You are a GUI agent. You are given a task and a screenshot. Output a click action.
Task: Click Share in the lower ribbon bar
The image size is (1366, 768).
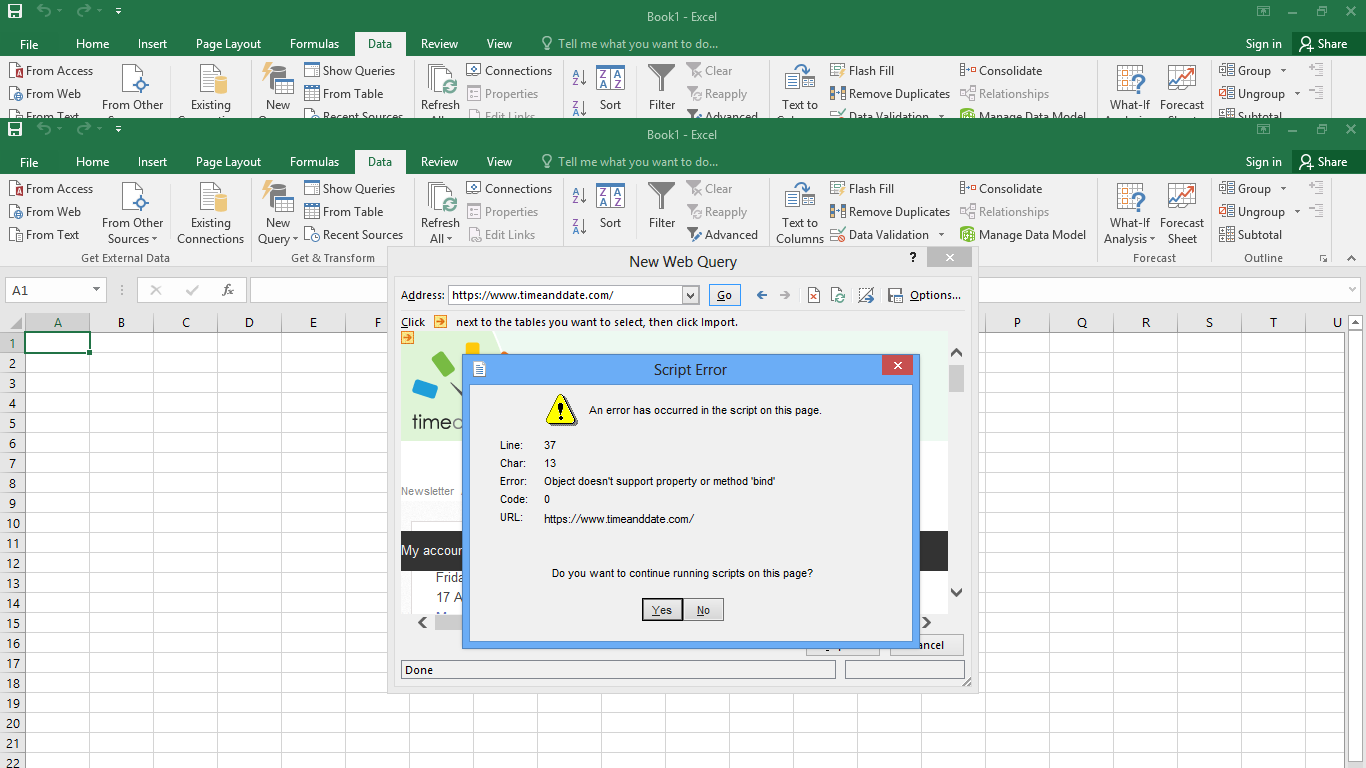[1322, 162]
